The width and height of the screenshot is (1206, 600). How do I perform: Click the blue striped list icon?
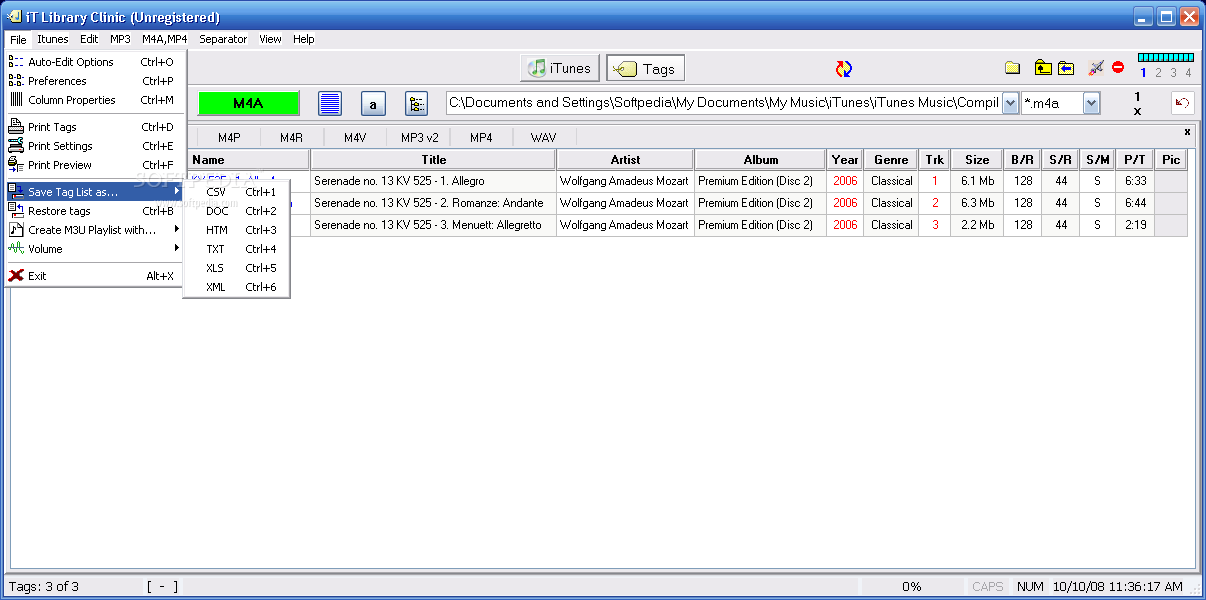[330, 104]
